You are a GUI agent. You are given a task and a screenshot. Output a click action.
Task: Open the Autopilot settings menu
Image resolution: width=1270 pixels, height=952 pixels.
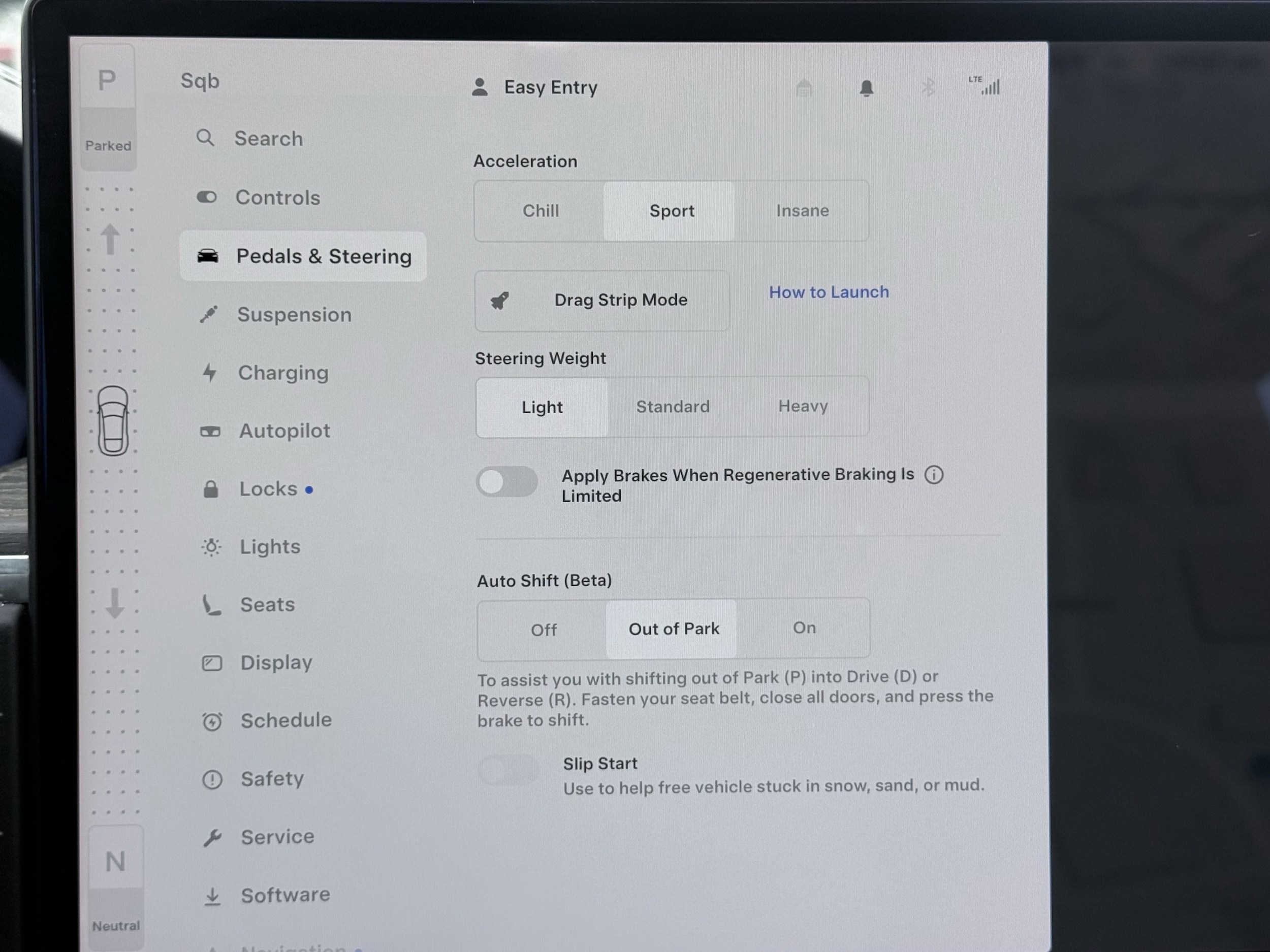284,431
